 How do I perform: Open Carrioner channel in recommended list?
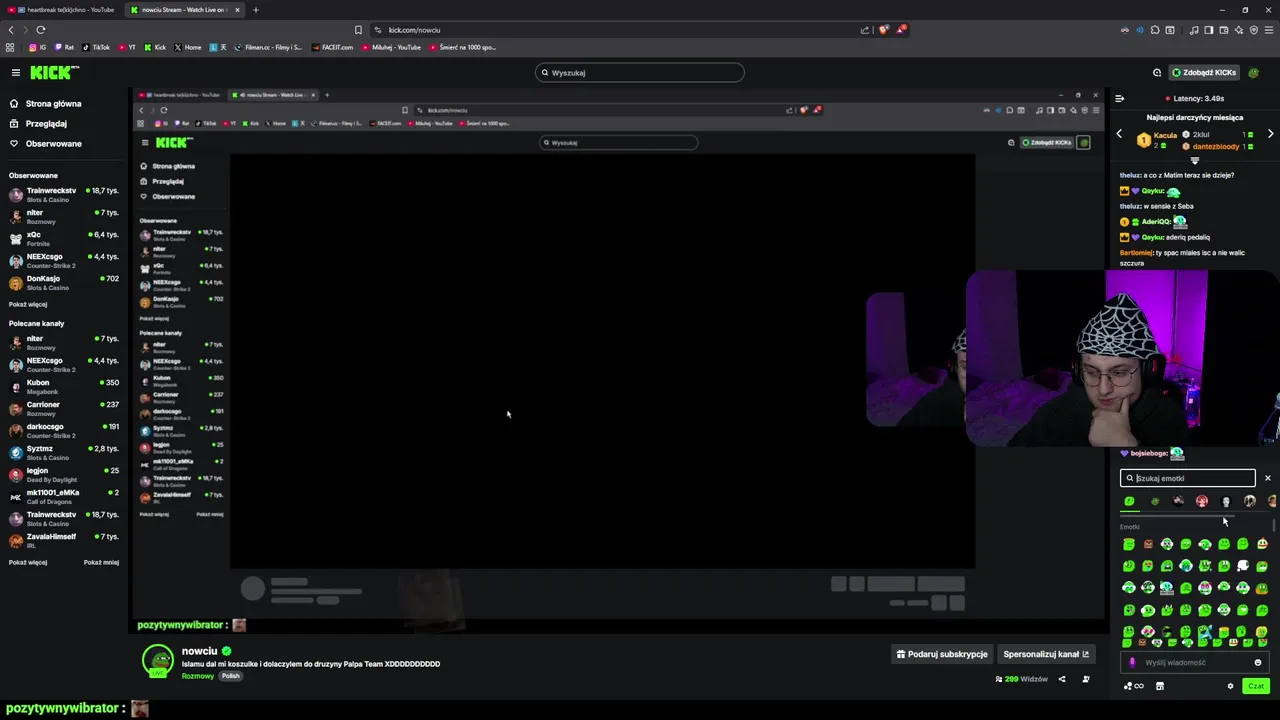click(x=64, y=408)
